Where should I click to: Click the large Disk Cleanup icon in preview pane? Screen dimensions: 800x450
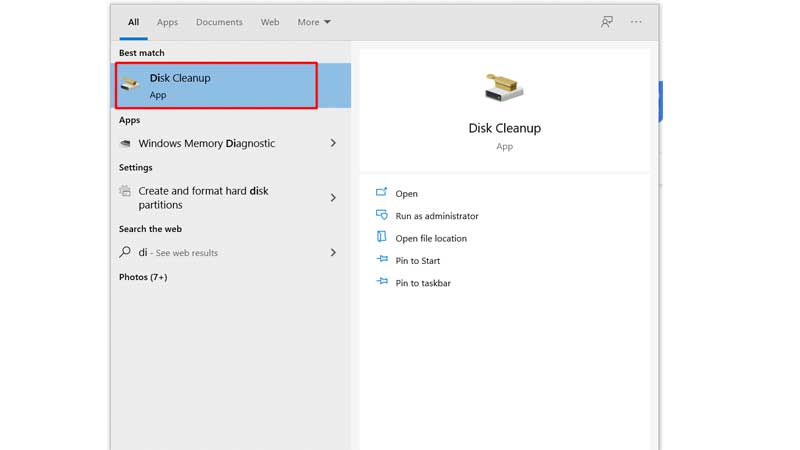(x=504, y=89)
